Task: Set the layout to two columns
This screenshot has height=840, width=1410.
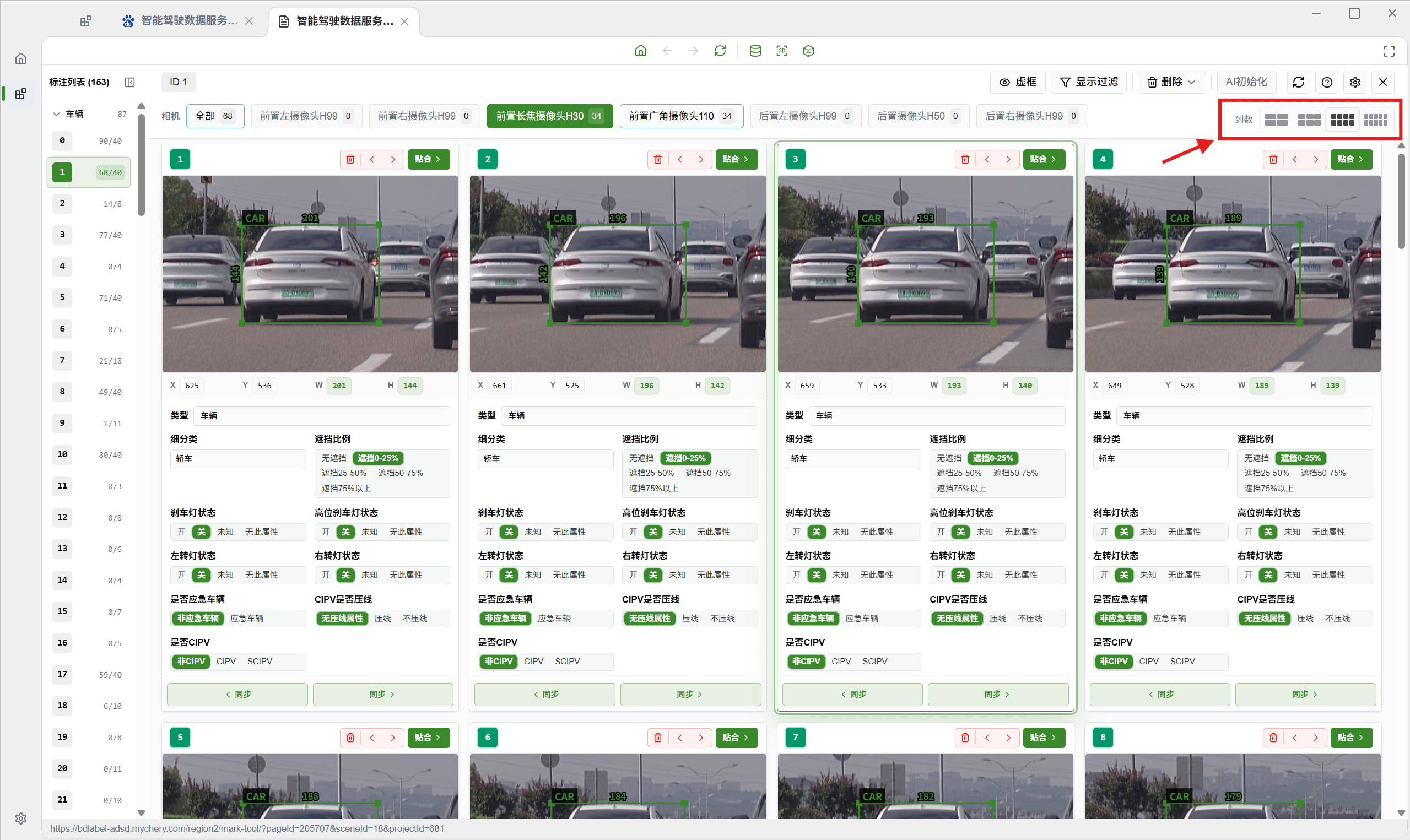Action: 1277,120
